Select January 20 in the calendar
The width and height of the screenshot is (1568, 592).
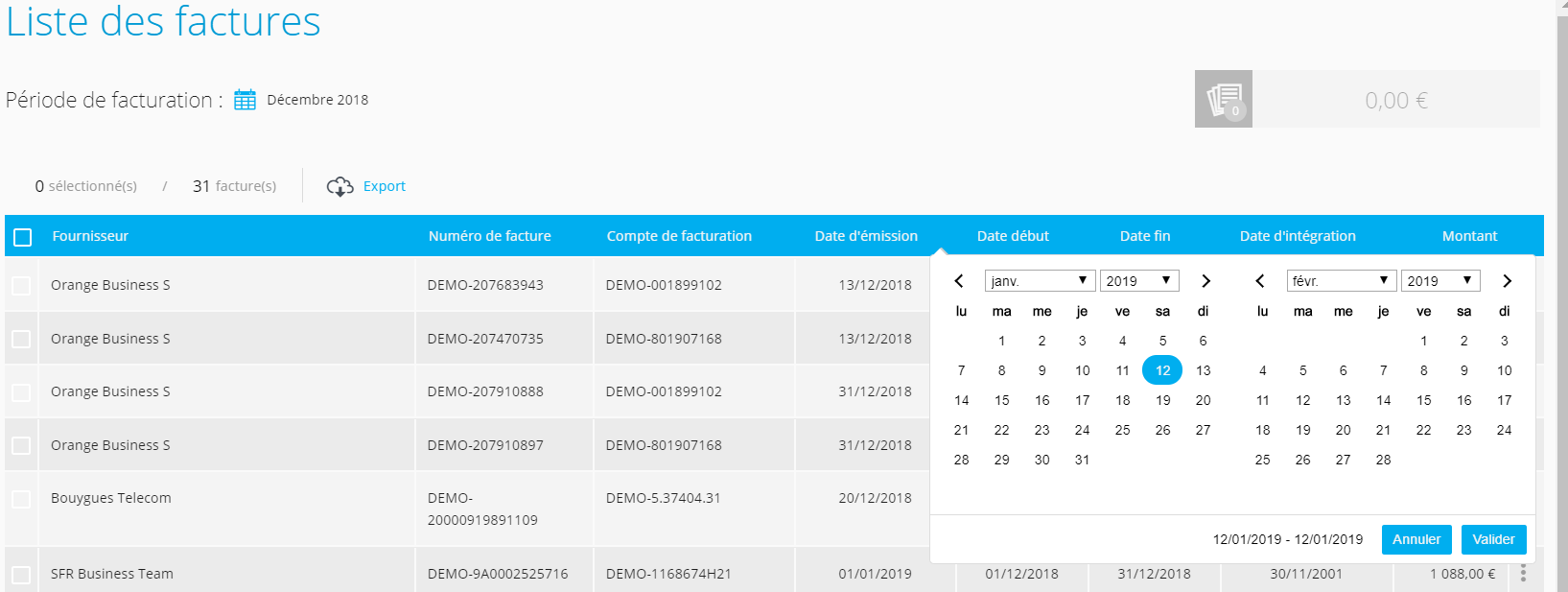tap(1203, 400)
